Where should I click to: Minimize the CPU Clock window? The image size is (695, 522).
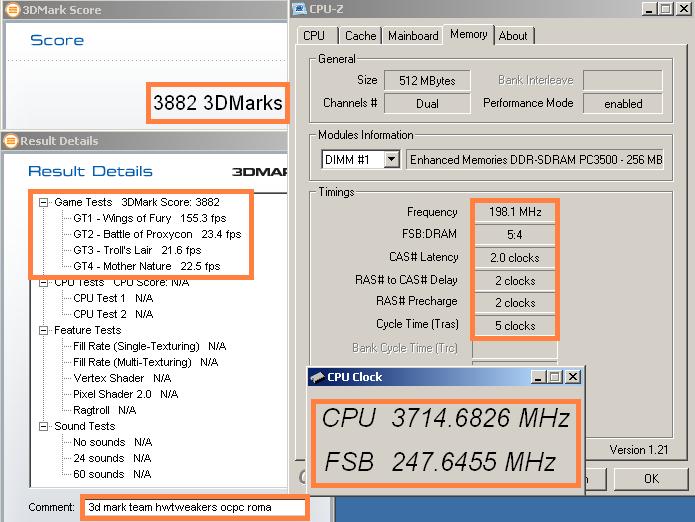pyautogui.click(x=538, y=377)
